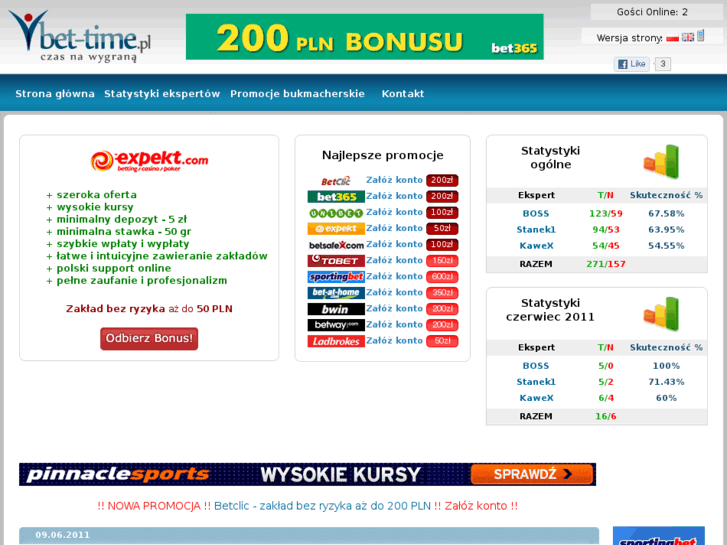Click the sportingbet logo in promotions list

(336, 277)
